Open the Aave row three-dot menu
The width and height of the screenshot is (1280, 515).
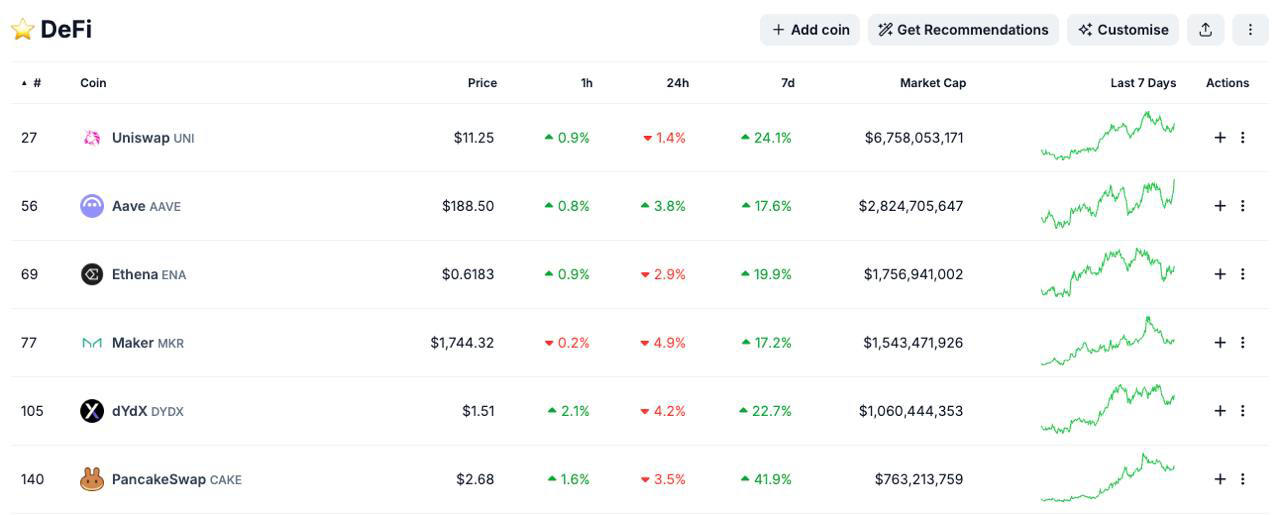1243,206
